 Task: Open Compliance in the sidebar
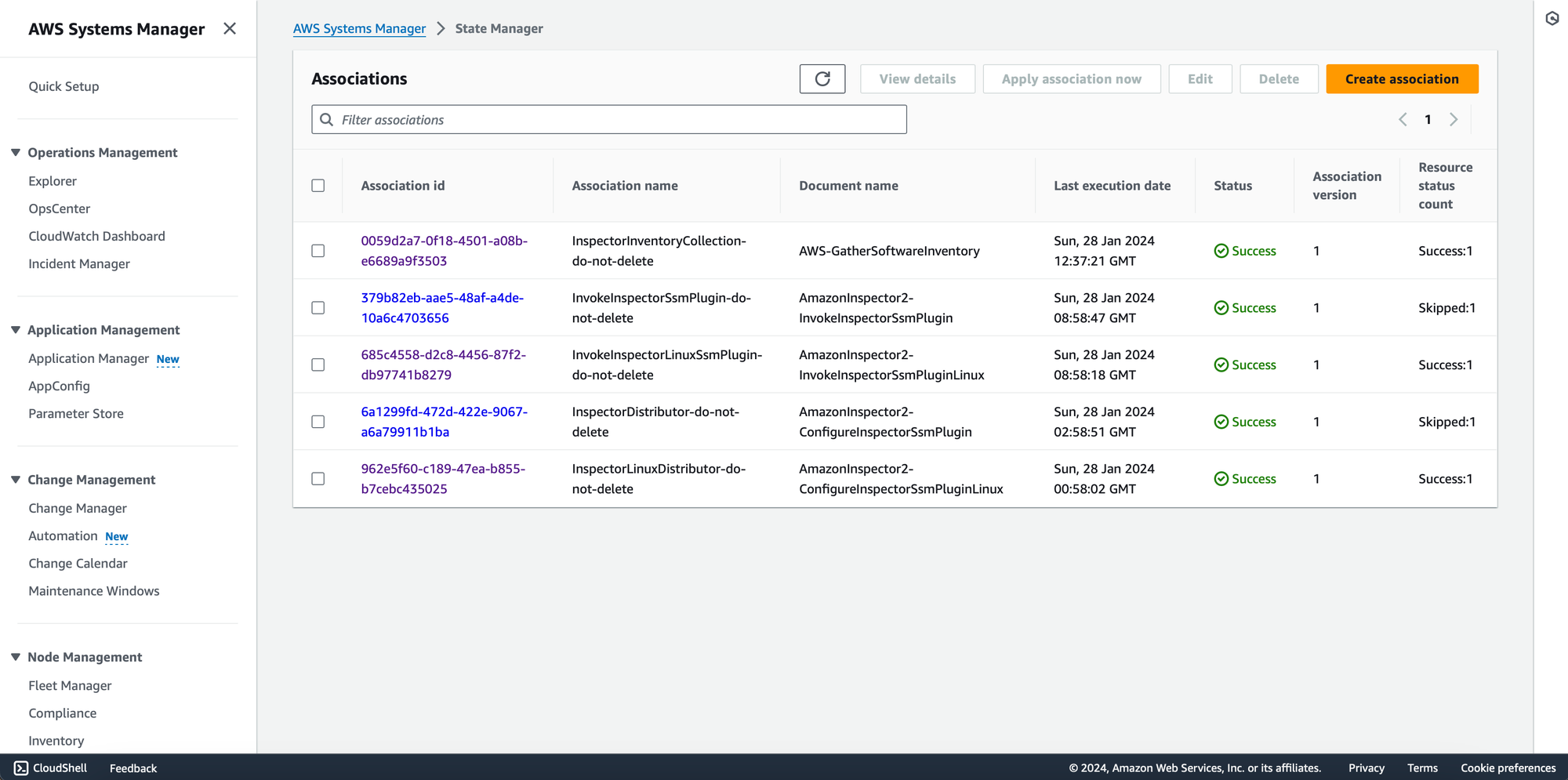point(63,713)
